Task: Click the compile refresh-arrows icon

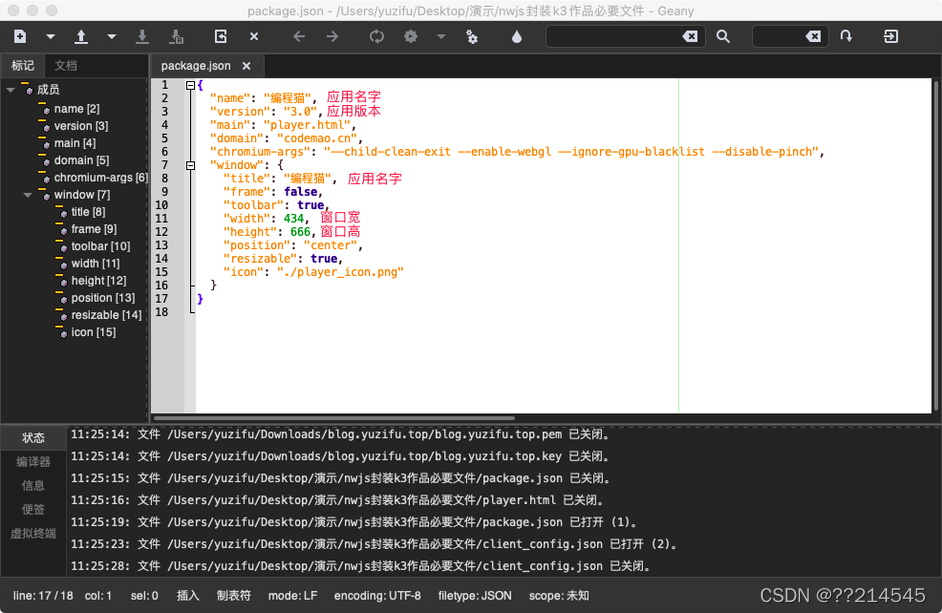Action: pos(377,37)
